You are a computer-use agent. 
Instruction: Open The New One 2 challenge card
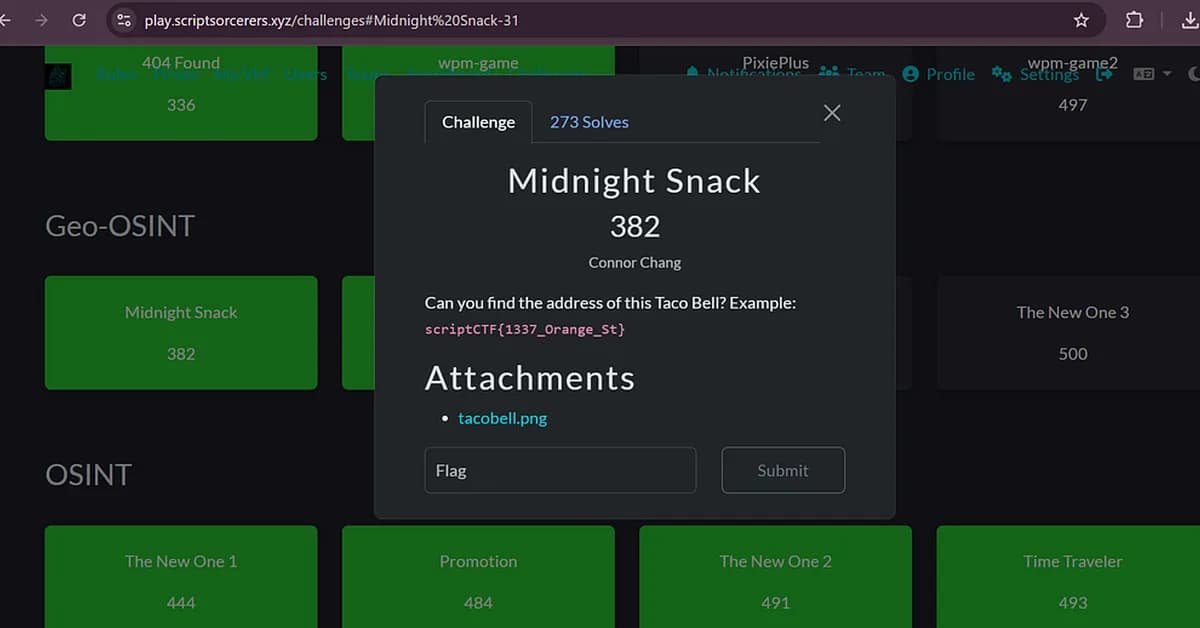point(775,577)
